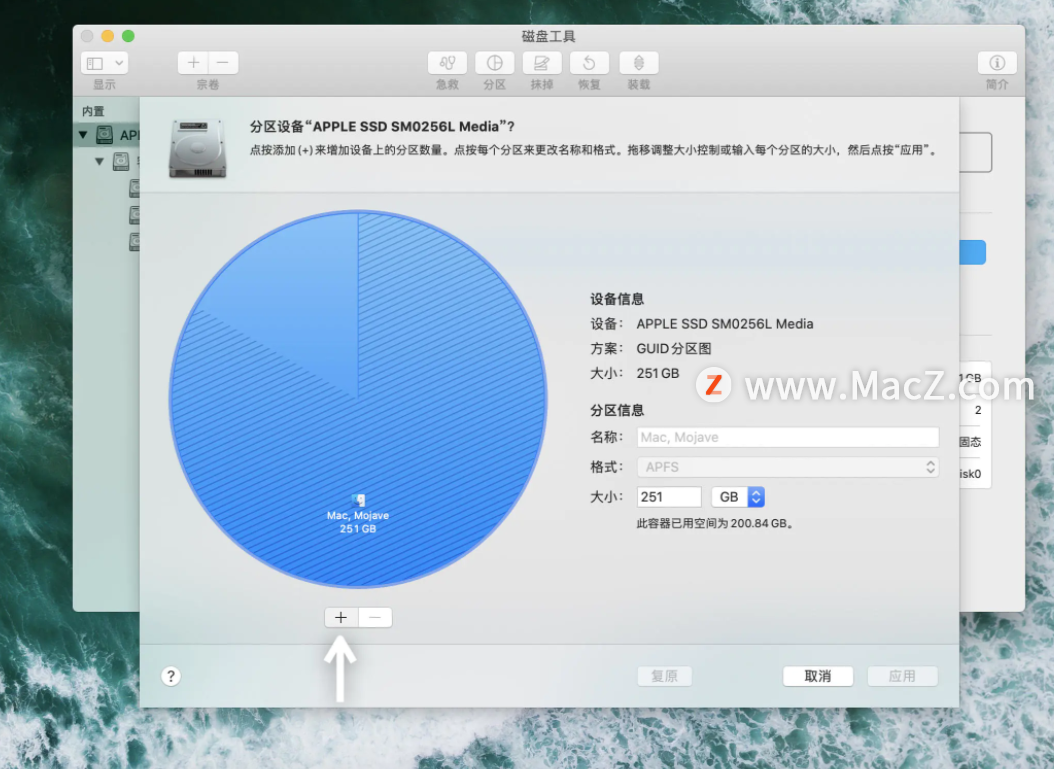Select the 分区 partition toolbar icon
Image resolution: width=1054 pixels, height=769 pixels.
click(495, 63)
